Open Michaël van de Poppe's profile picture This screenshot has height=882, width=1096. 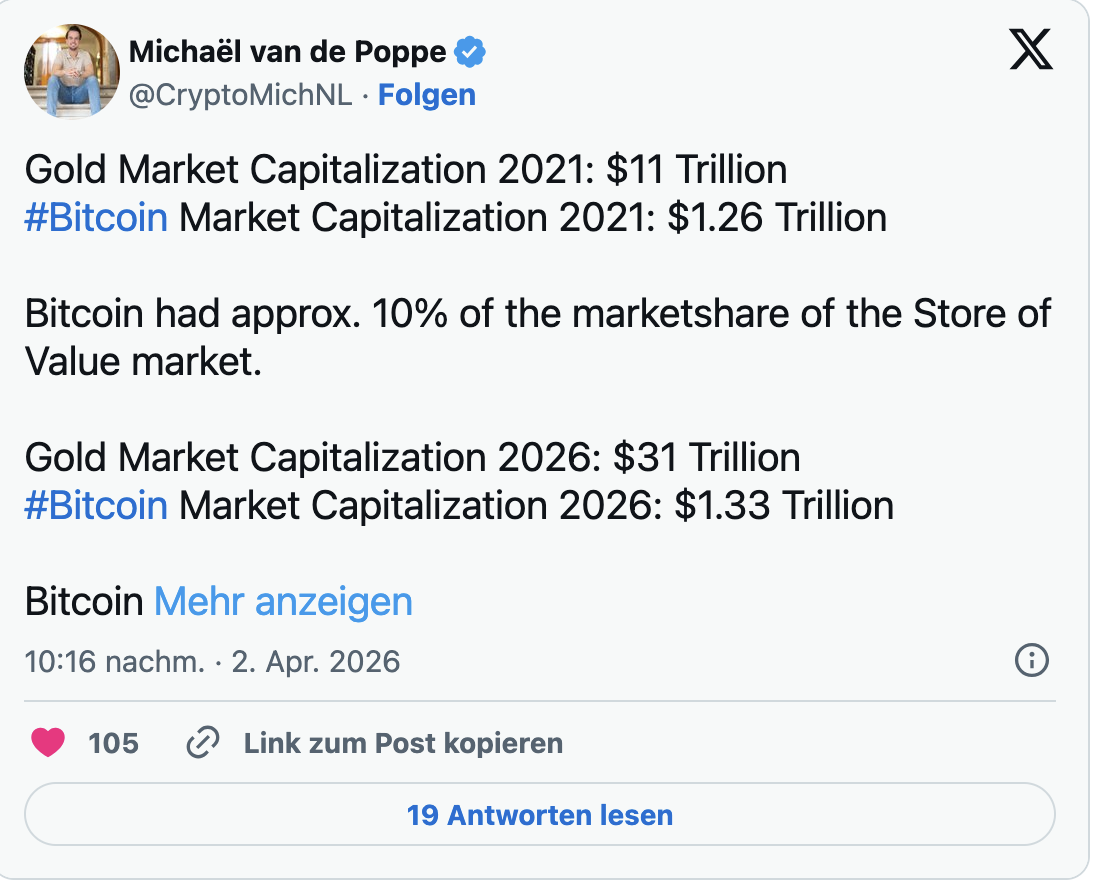(x=70, y=70)
